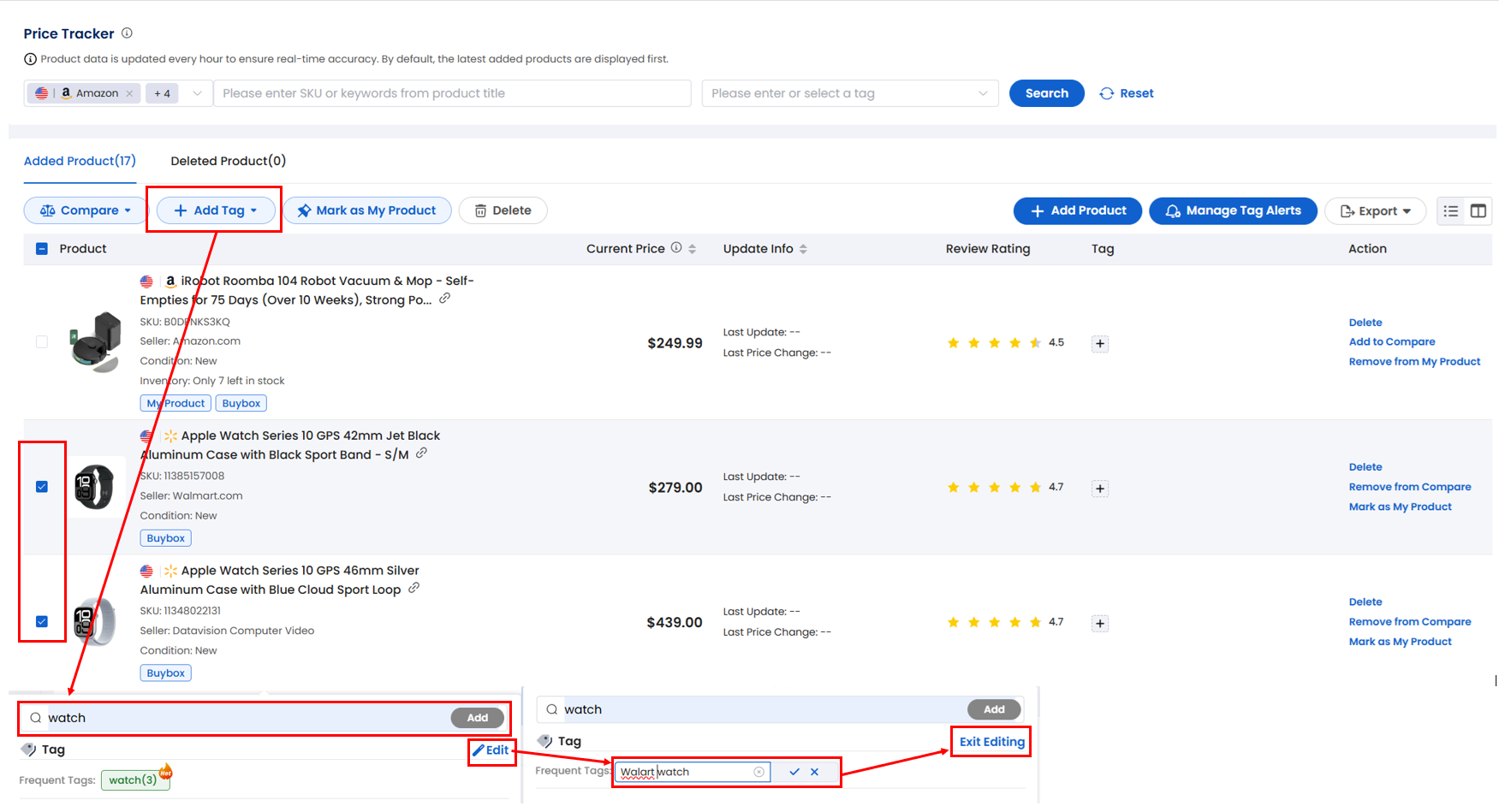Focus the SKU or keywords search field
The width and height of the screenshot is (1499, 812).
pos(452,94)
